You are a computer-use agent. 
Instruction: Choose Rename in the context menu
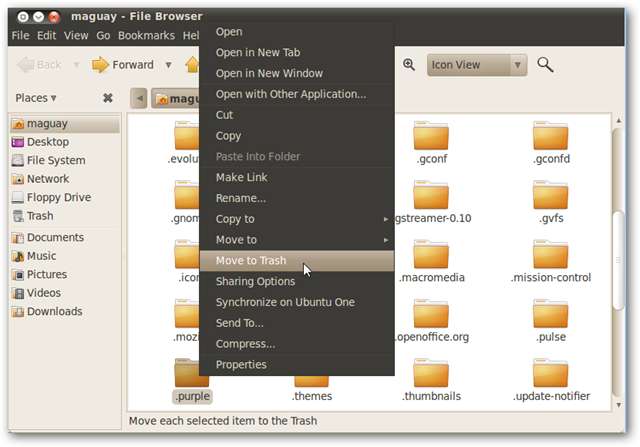297,198
